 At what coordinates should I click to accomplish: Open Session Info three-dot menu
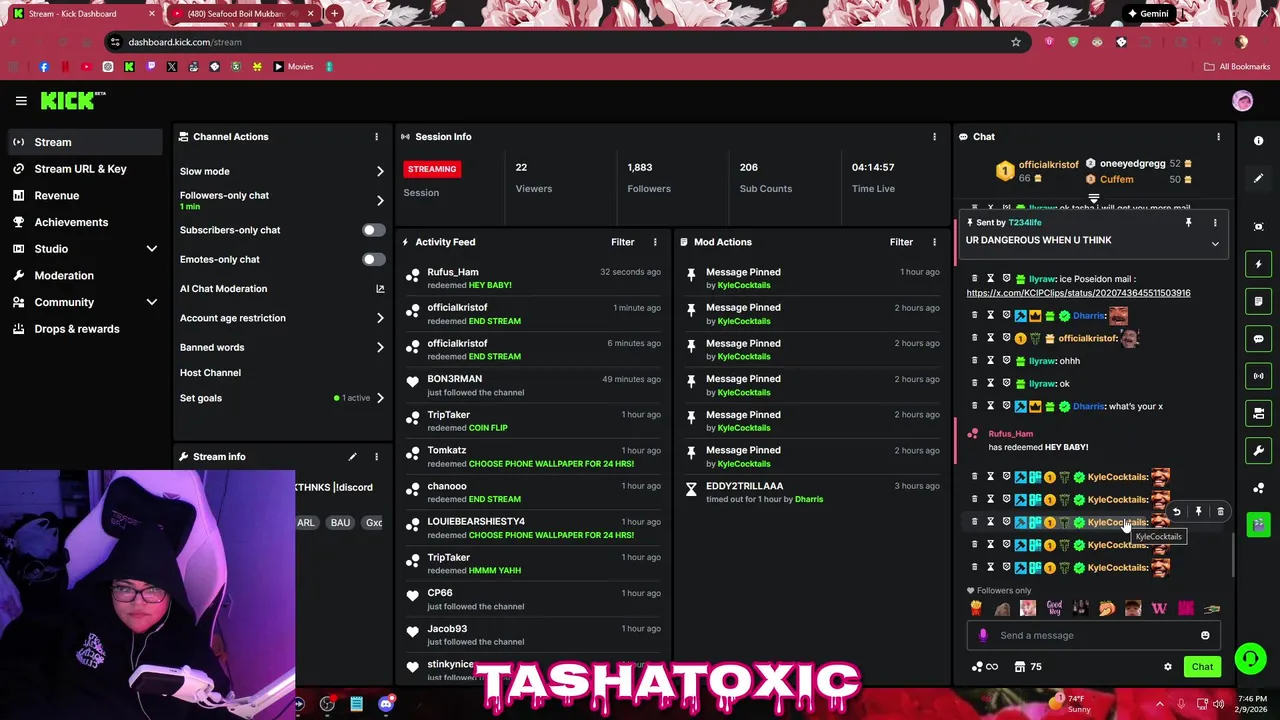934,137
